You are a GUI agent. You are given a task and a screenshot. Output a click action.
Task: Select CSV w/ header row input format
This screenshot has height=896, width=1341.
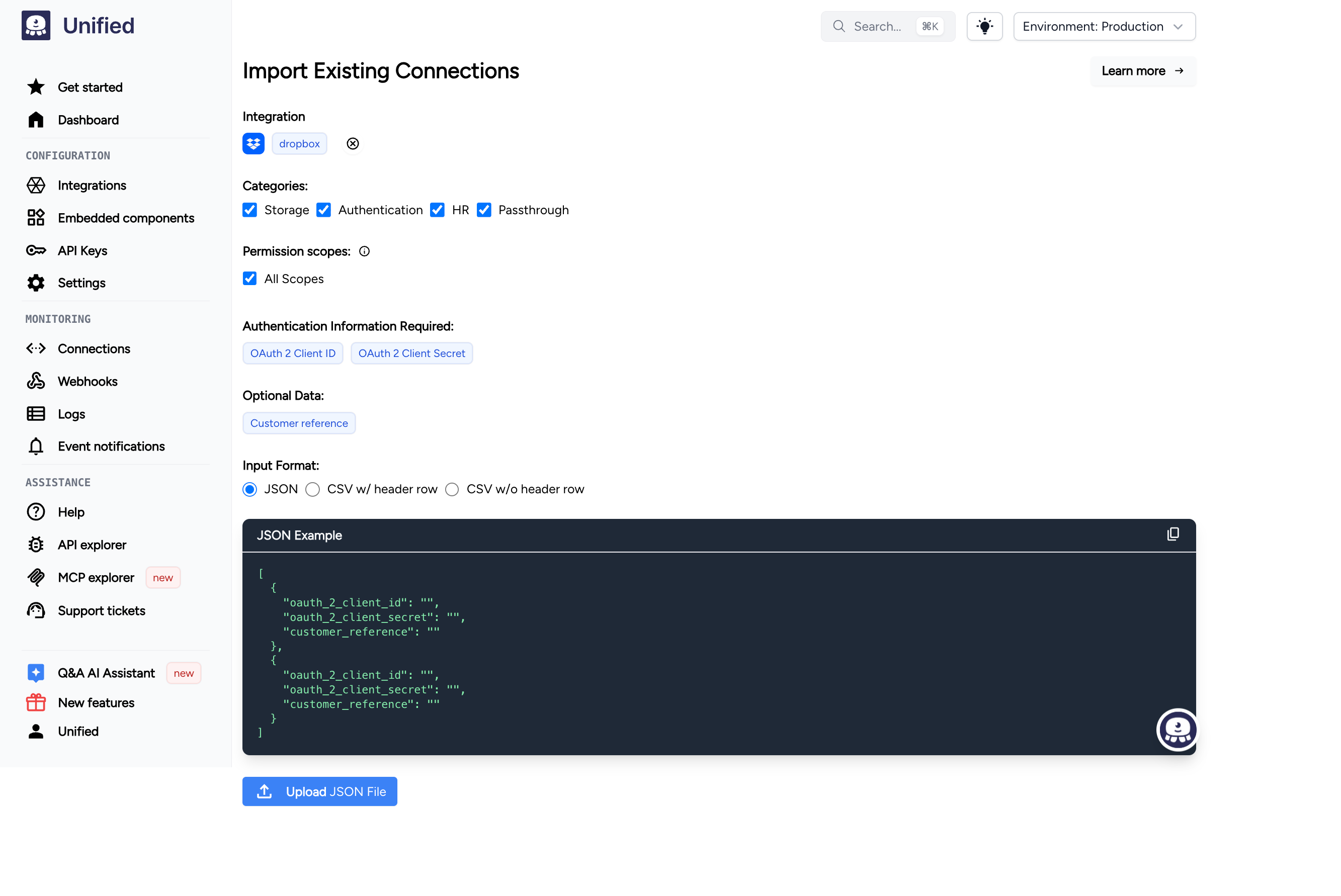(x=313, y=489)
